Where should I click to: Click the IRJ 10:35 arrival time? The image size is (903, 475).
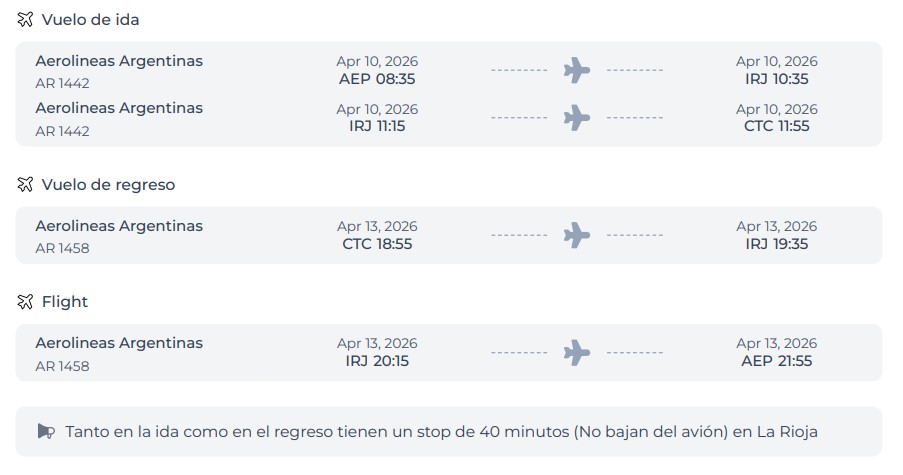[x=777, y=79]
